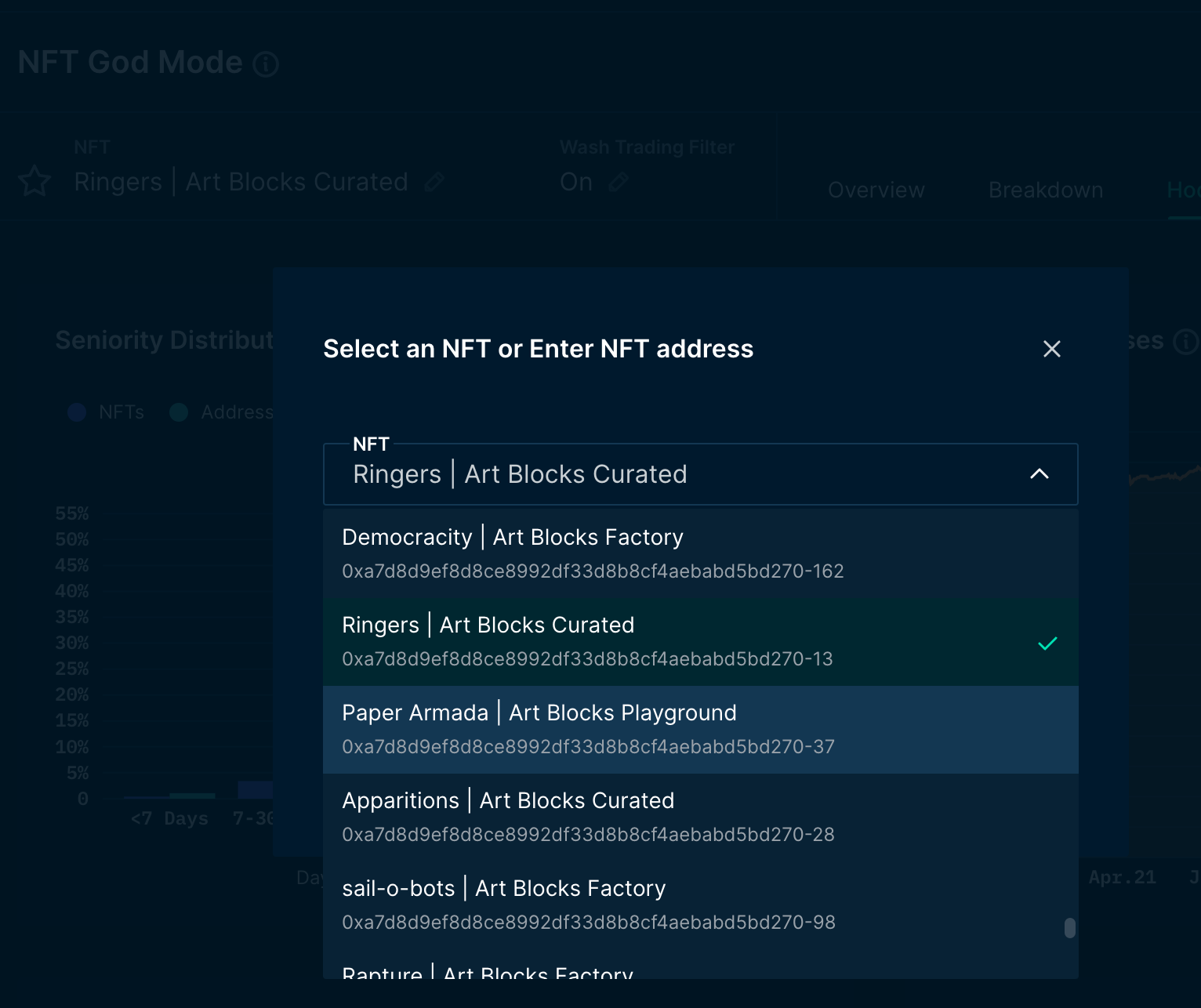The width and height of the screenshot is (1201, 1008).
Task: Toggle the Addresses legend dot in chart
Action: (x=179, y=412)
